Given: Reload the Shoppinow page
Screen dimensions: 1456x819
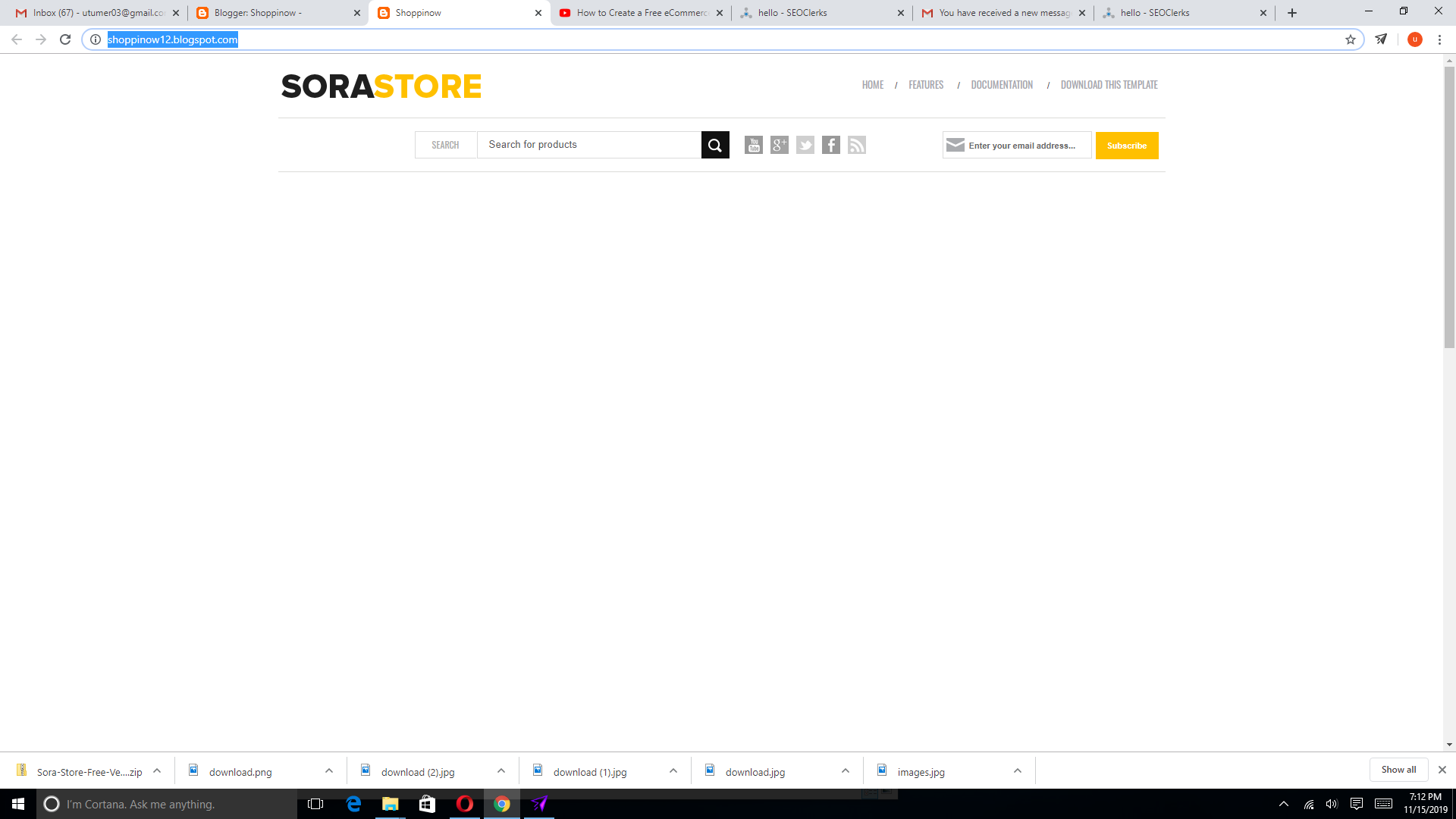Looking at the screenshot, I should (64, 39).
